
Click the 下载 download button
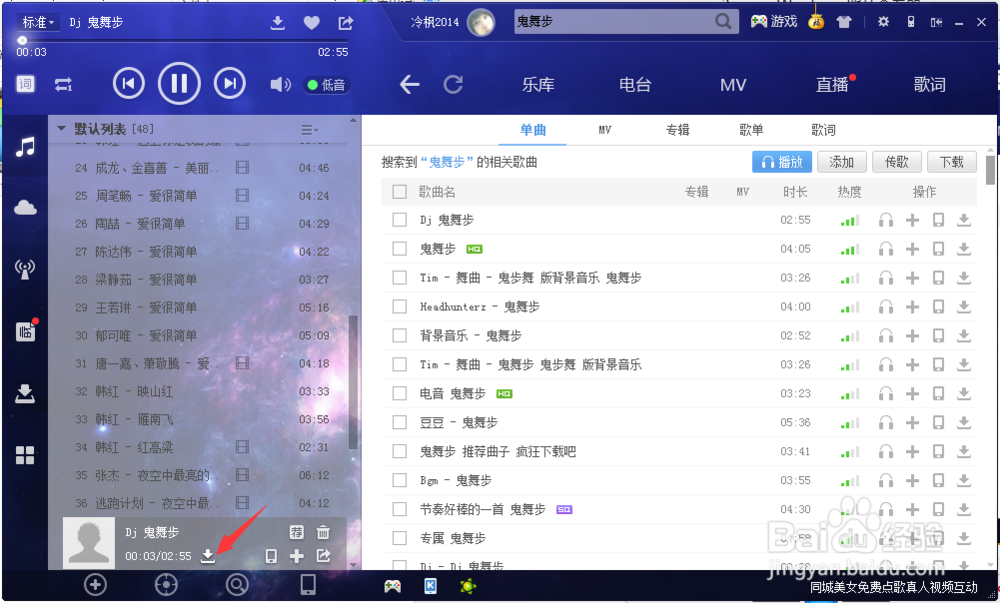click(952, 162)
